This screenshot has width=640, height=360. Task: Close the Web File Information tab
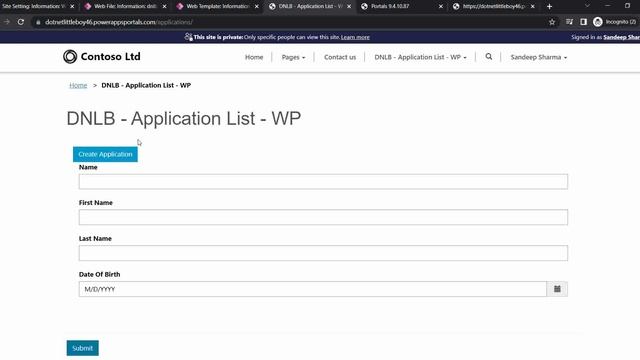[164, 7]
